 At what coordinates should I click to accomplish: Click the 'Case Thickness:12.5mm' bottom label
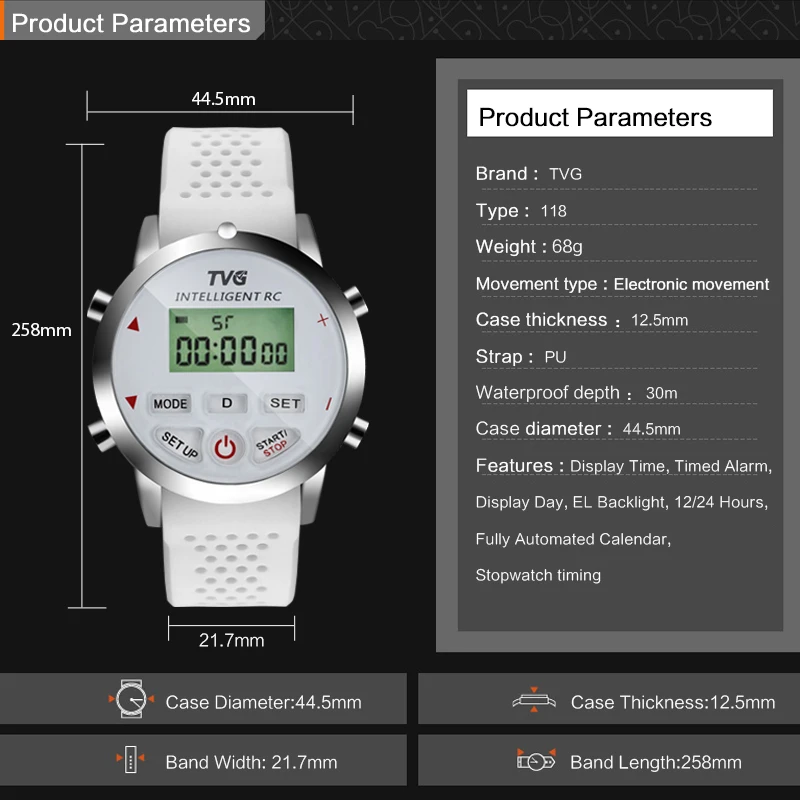(673, 703)
